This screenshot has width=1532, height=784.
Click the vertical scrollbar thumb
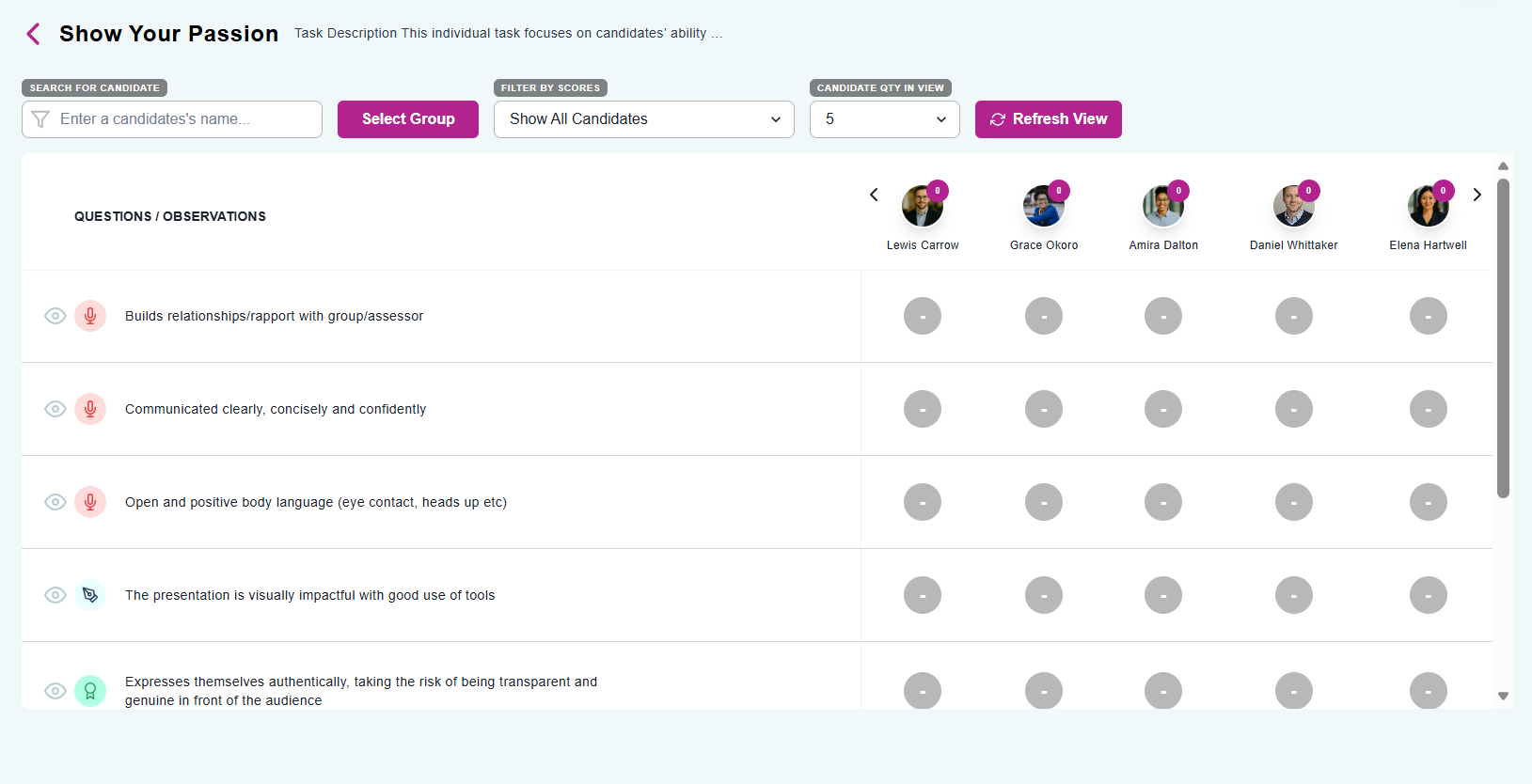pyautogui.click(x=1503, y=337)
